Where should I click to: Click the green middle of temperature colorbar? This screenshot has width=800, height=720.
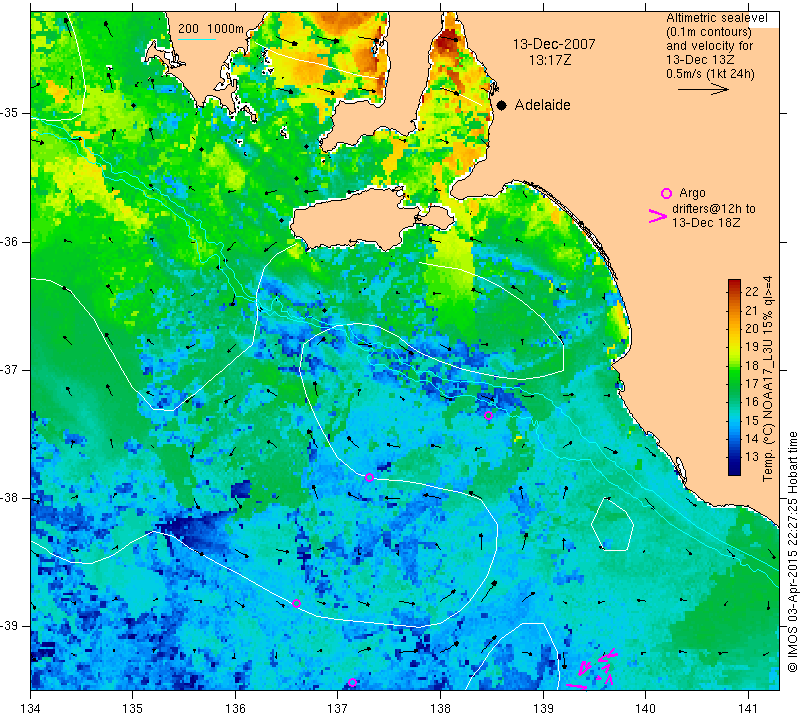734,378
